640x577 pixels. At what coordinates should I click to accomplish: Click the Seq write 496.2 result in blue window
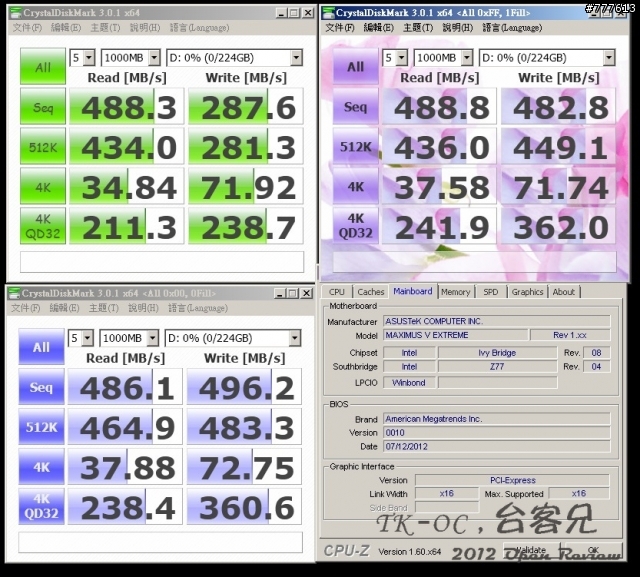[244, 387]
